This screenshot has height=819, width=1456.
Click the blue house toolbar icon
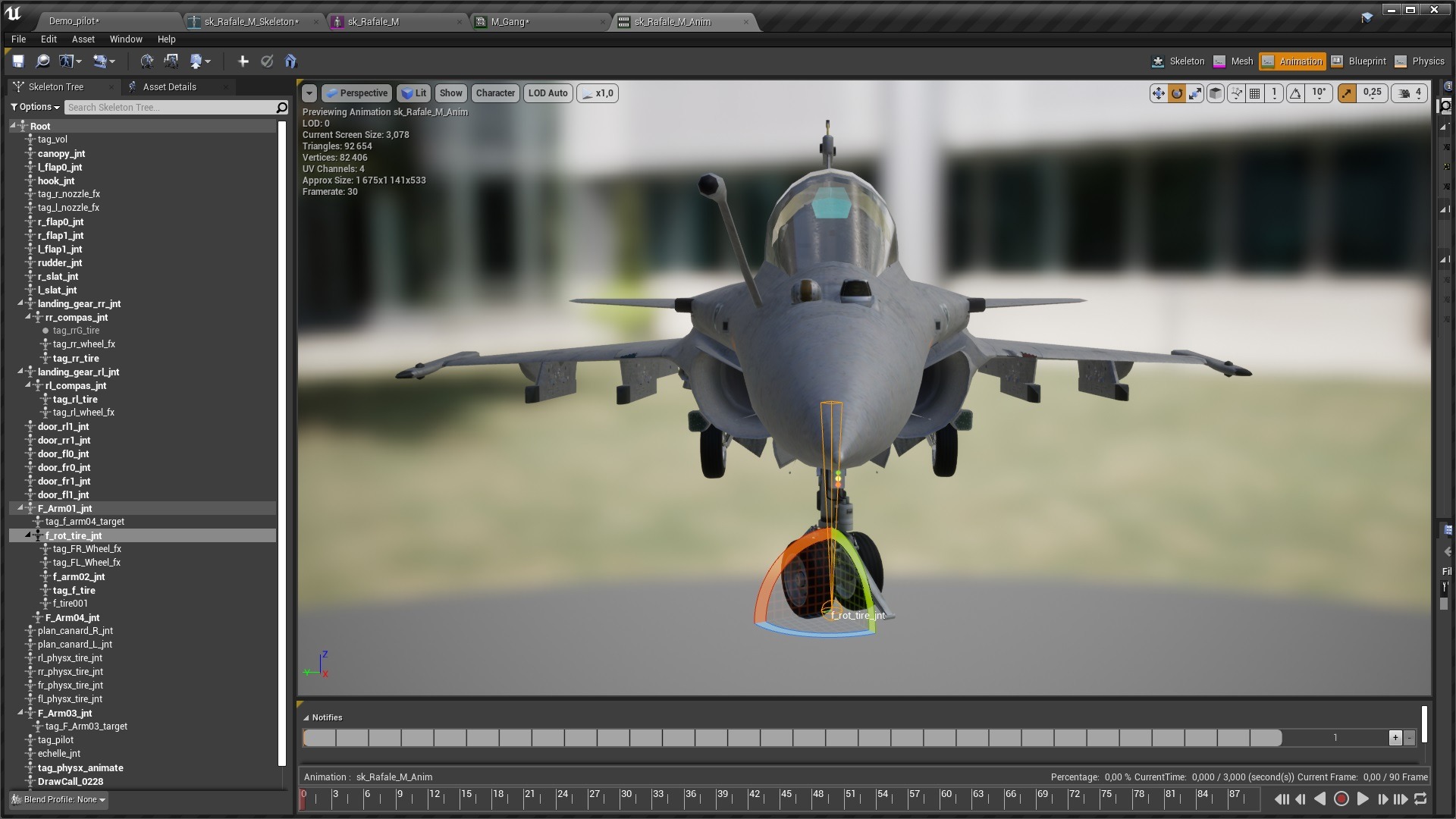tap(291, 61)
